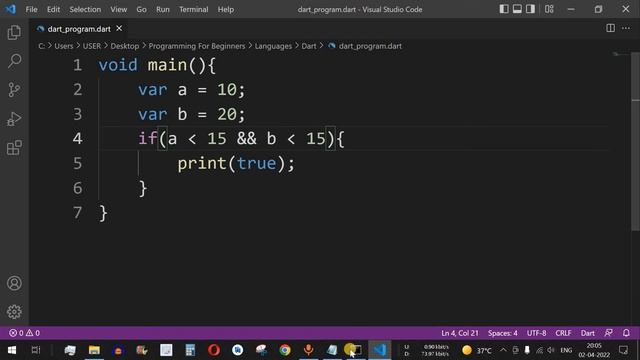
Task: Click the '&&' operator on line 4
Action: [247, 139]
